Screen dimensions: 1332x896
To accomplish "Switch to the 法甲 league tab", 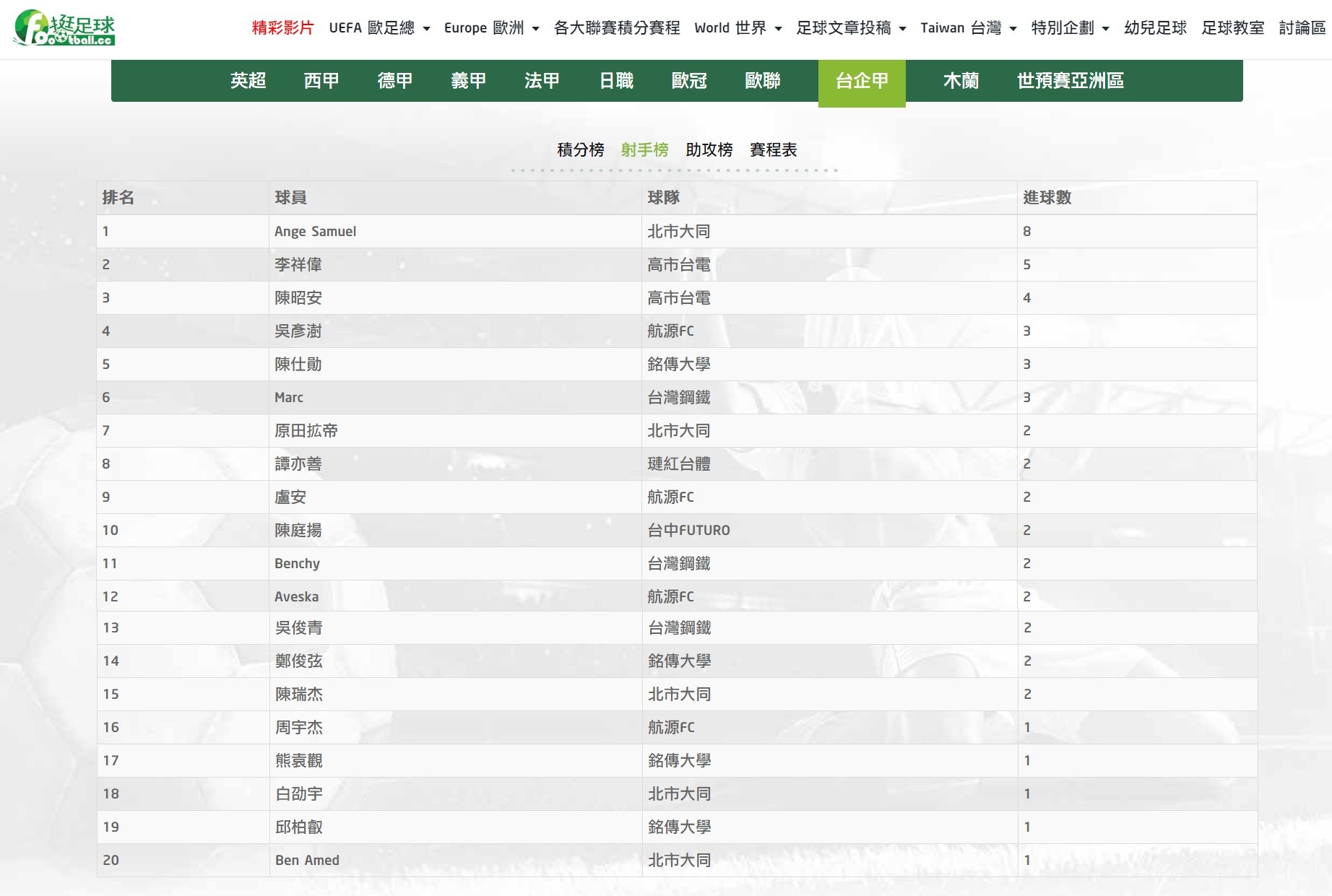I will coord(542,81).
